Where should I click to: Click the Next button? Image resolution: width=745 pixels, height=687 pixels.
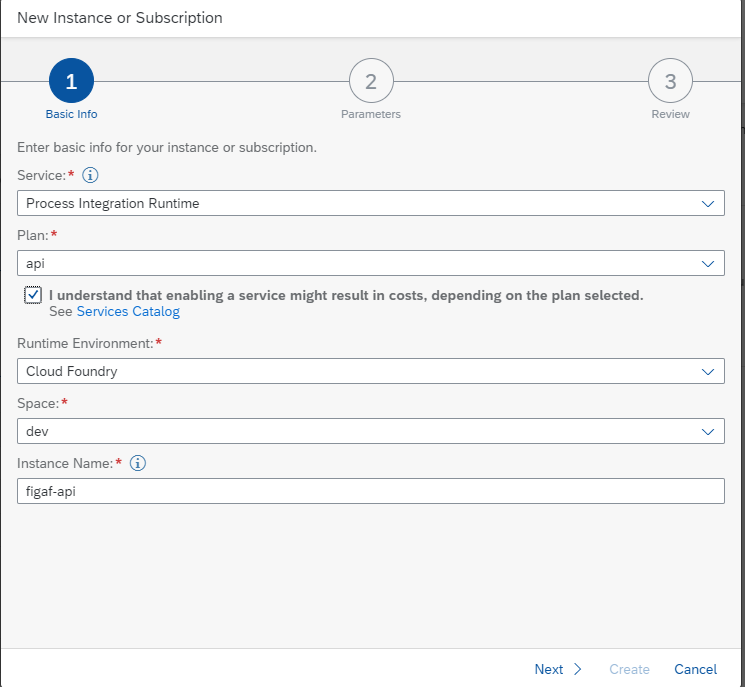[558, 669]
